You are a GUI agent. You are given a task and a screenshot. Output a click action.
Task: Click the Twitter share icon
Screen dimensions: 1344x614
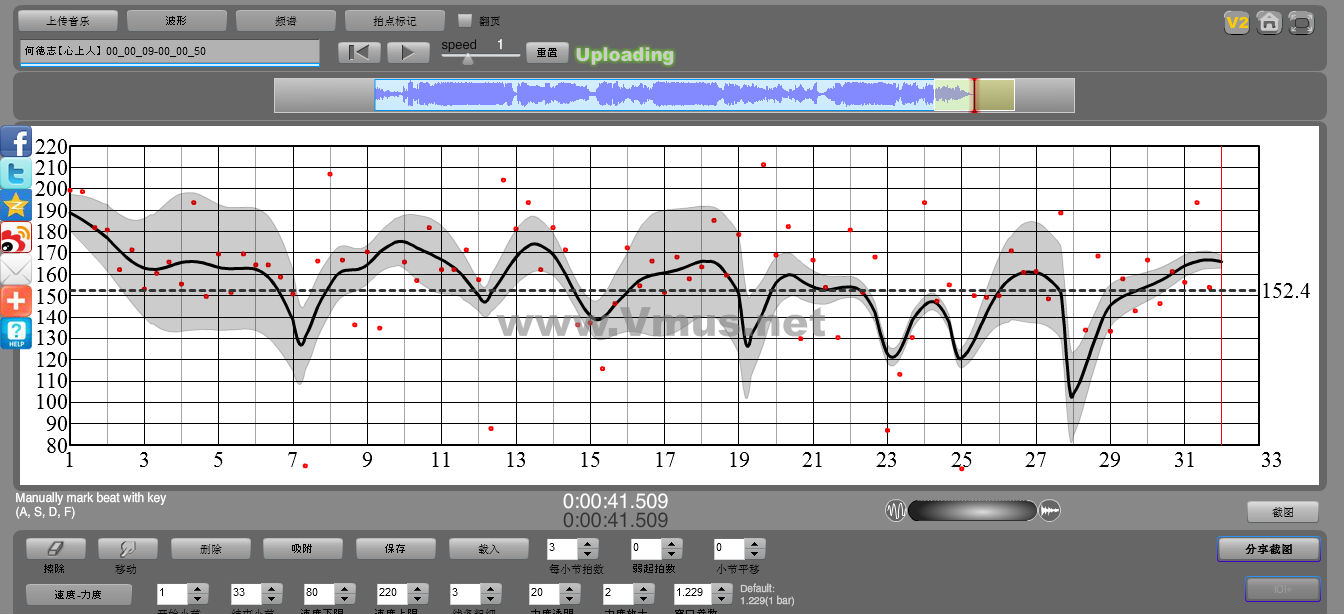click(x=16, y=174)
